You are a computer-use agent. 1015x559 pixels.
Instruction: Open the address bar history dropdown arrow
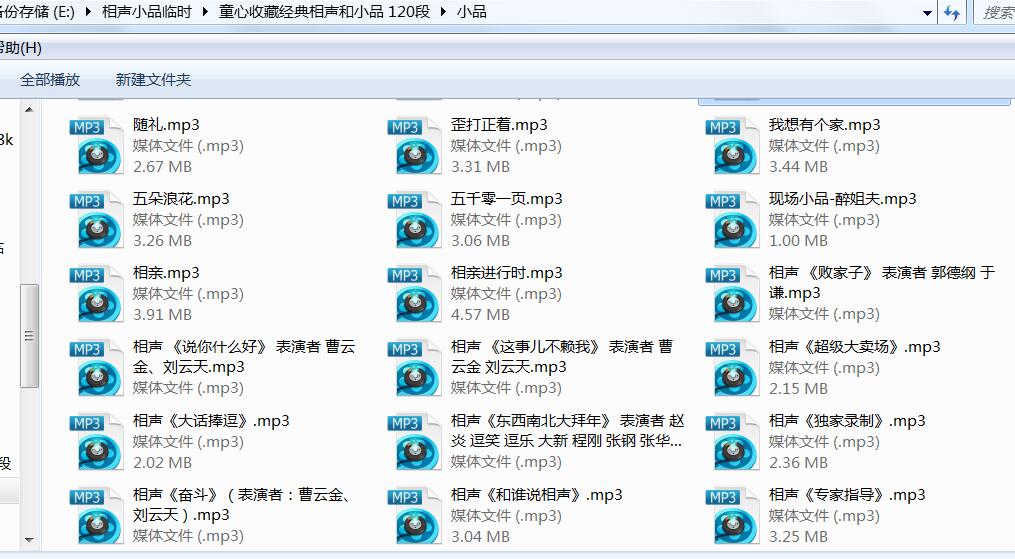click(927, 13)
